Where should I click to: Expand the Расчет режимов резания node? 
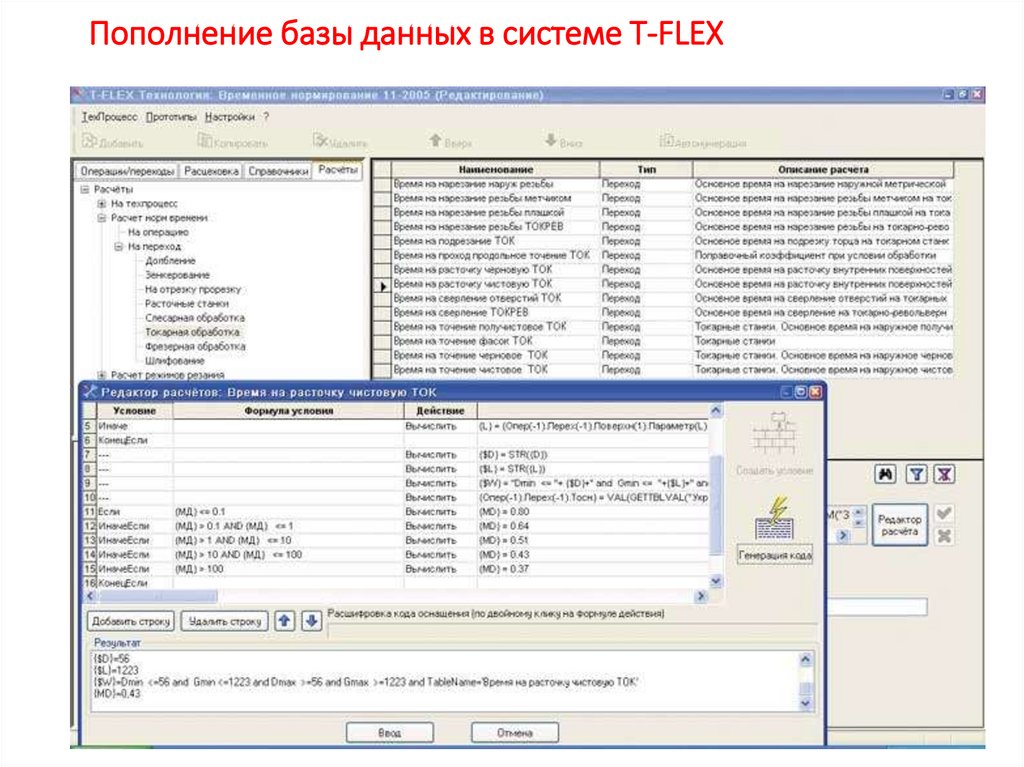(102, 375)
